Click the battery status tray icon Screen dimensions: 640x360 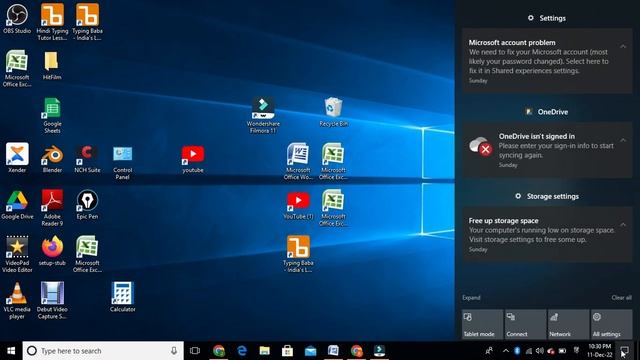coord(562,351)
